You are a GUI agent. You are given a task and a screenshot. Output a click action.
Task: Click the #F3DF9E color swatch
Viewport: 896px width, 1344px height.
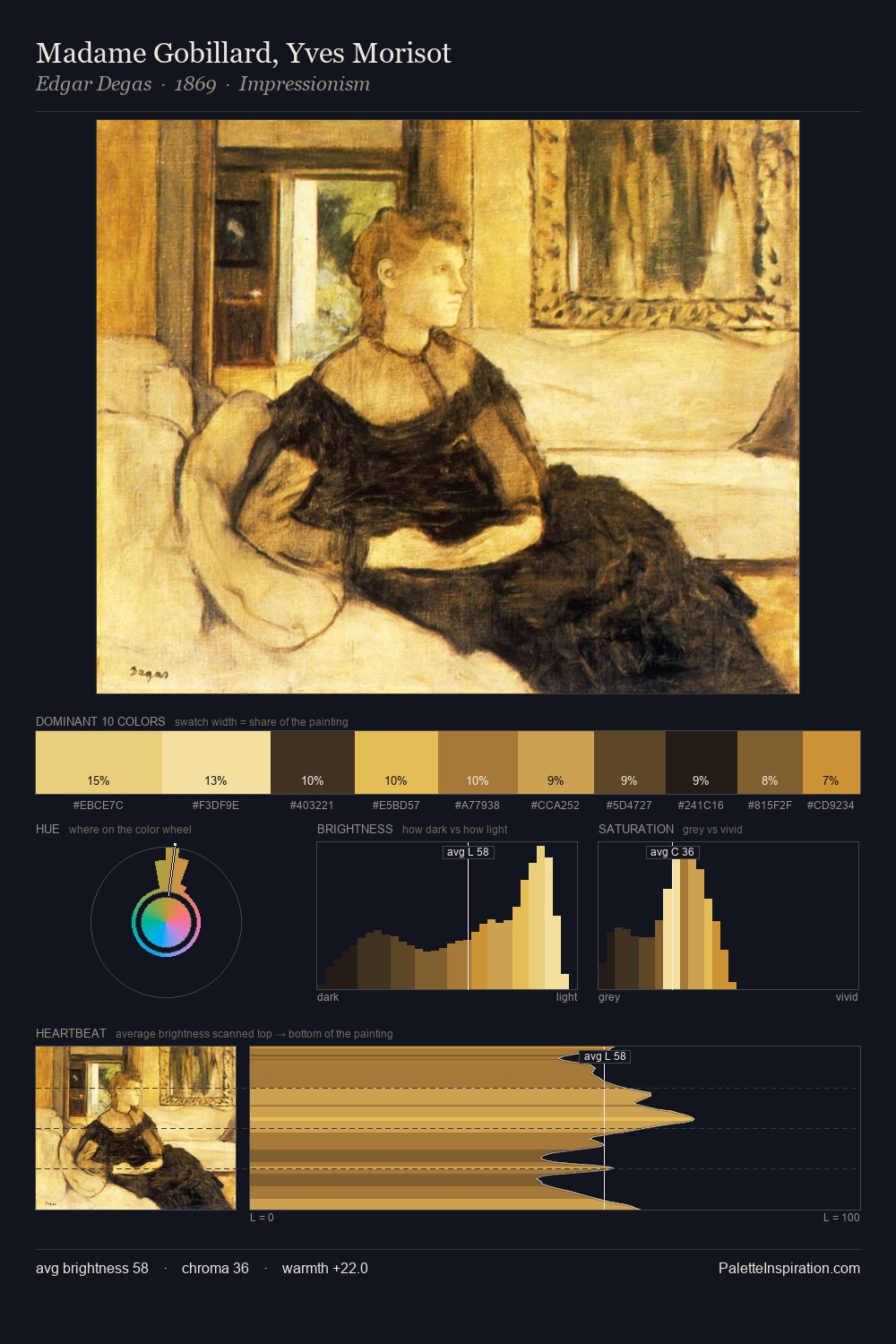point(216,762)
